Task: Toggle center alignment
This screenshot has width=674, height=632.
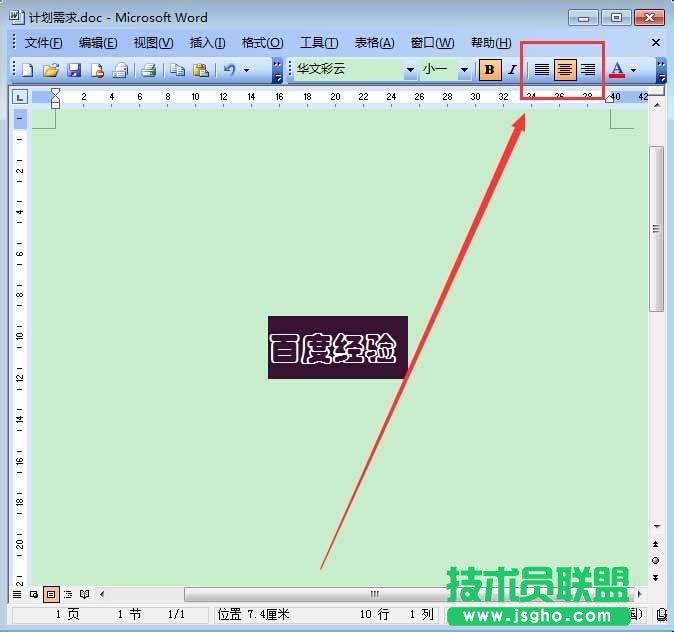Action: tap(565, 70)
